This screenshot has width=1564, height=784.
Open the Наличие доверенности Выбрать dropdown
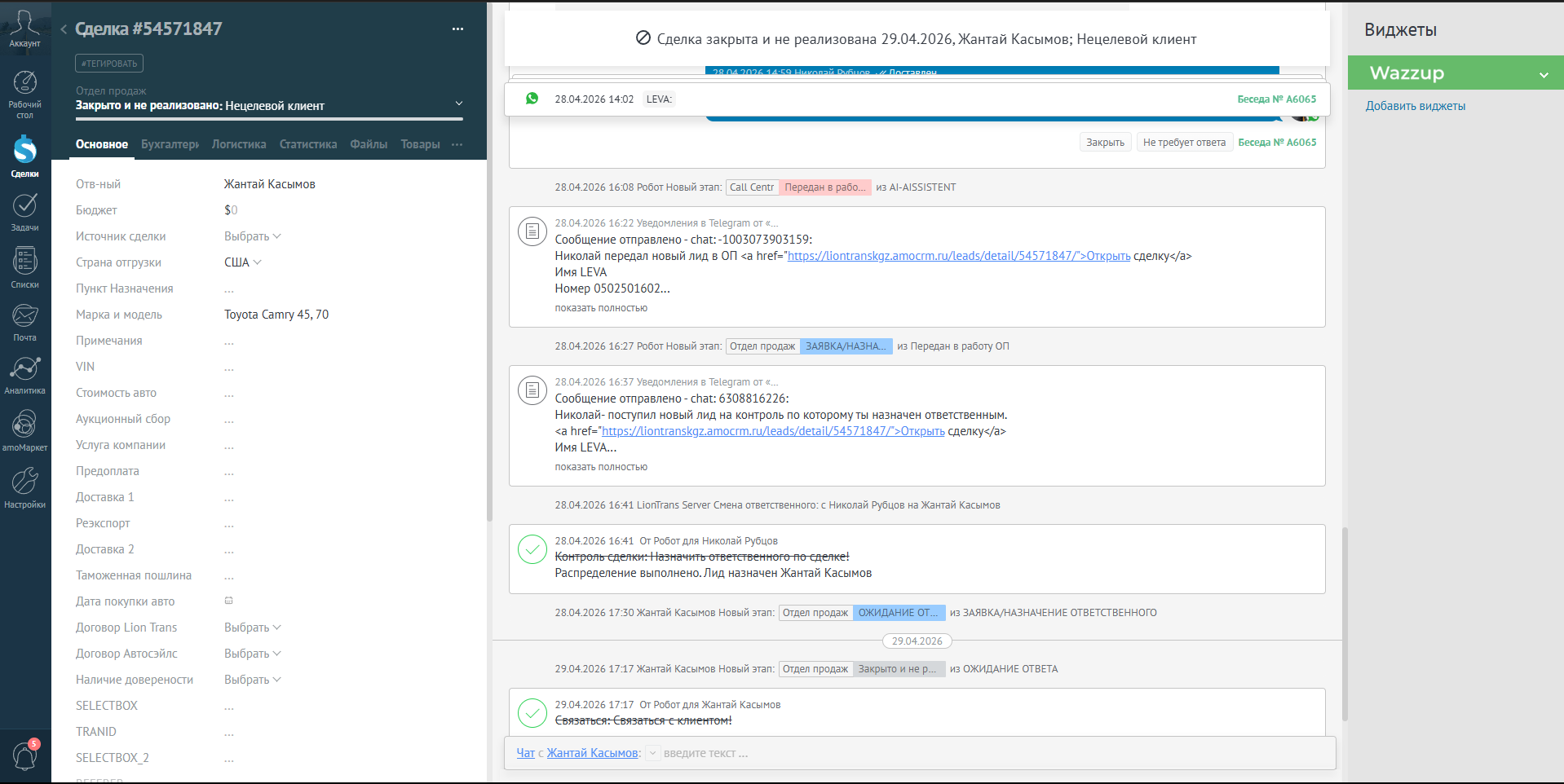(253, 680)
